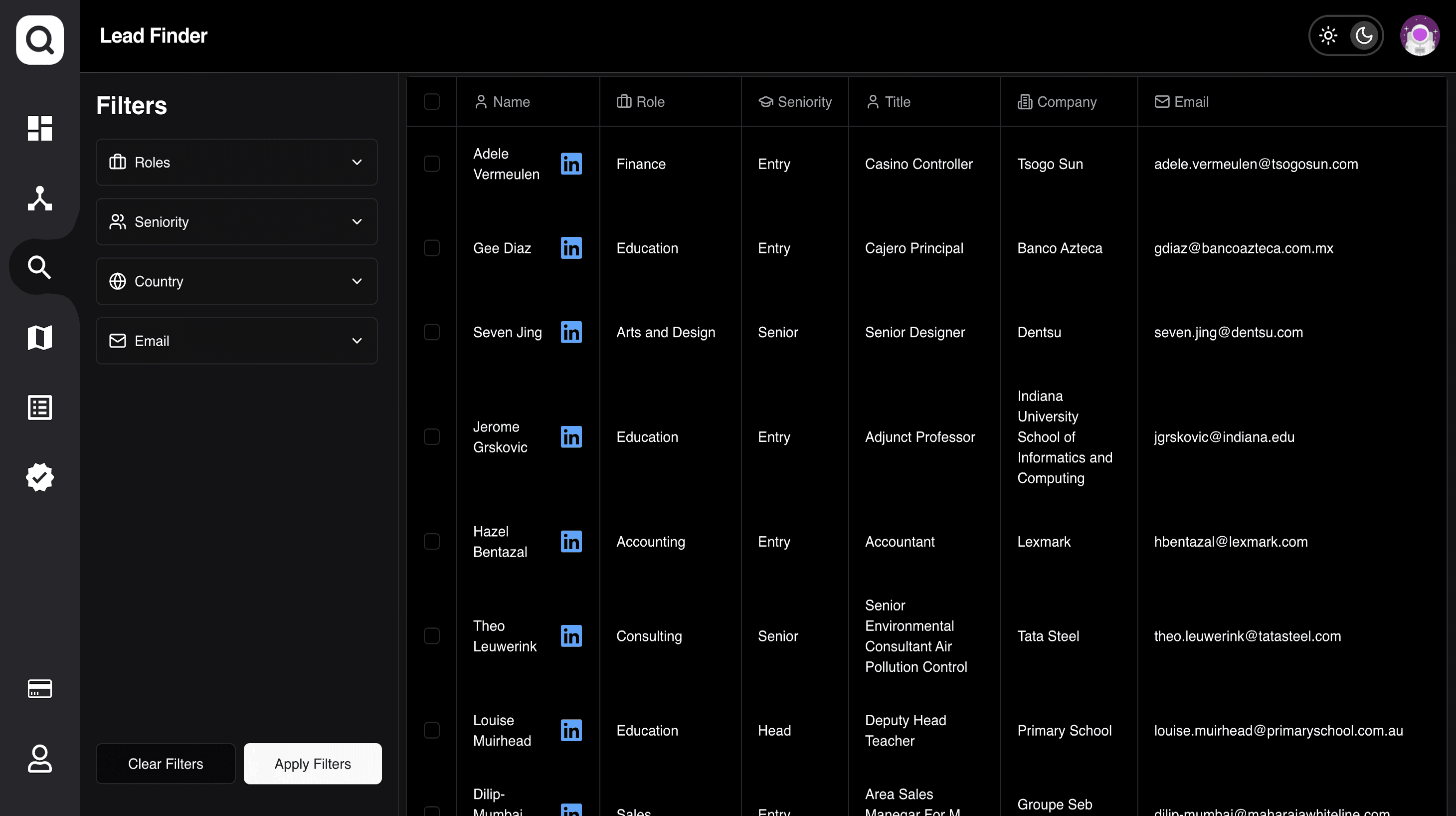Expand the Seniority filter dropdown
The image size is (1456, 816).
click(236, 221)
